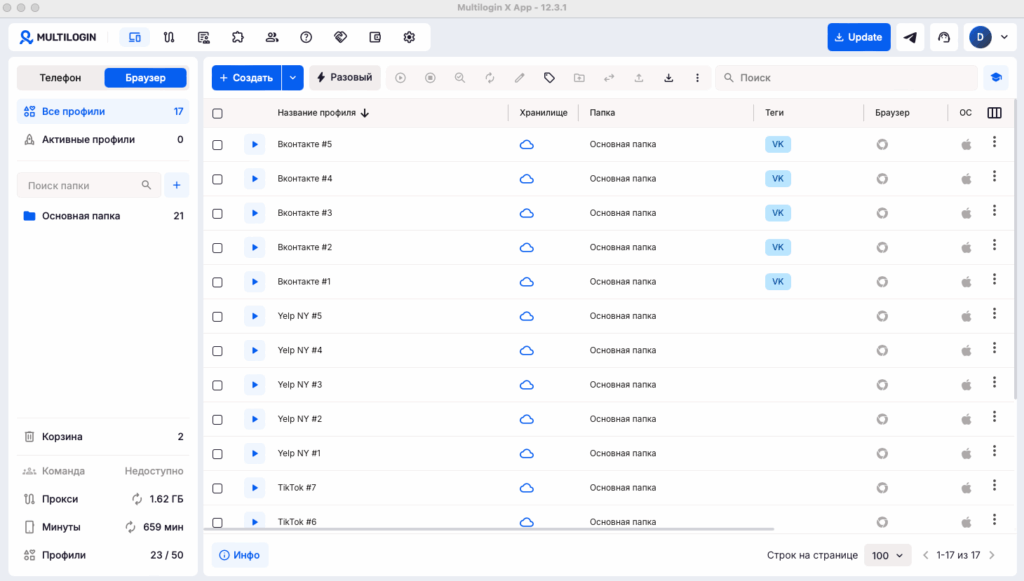Open the settings gear icon

click(409, 37)
